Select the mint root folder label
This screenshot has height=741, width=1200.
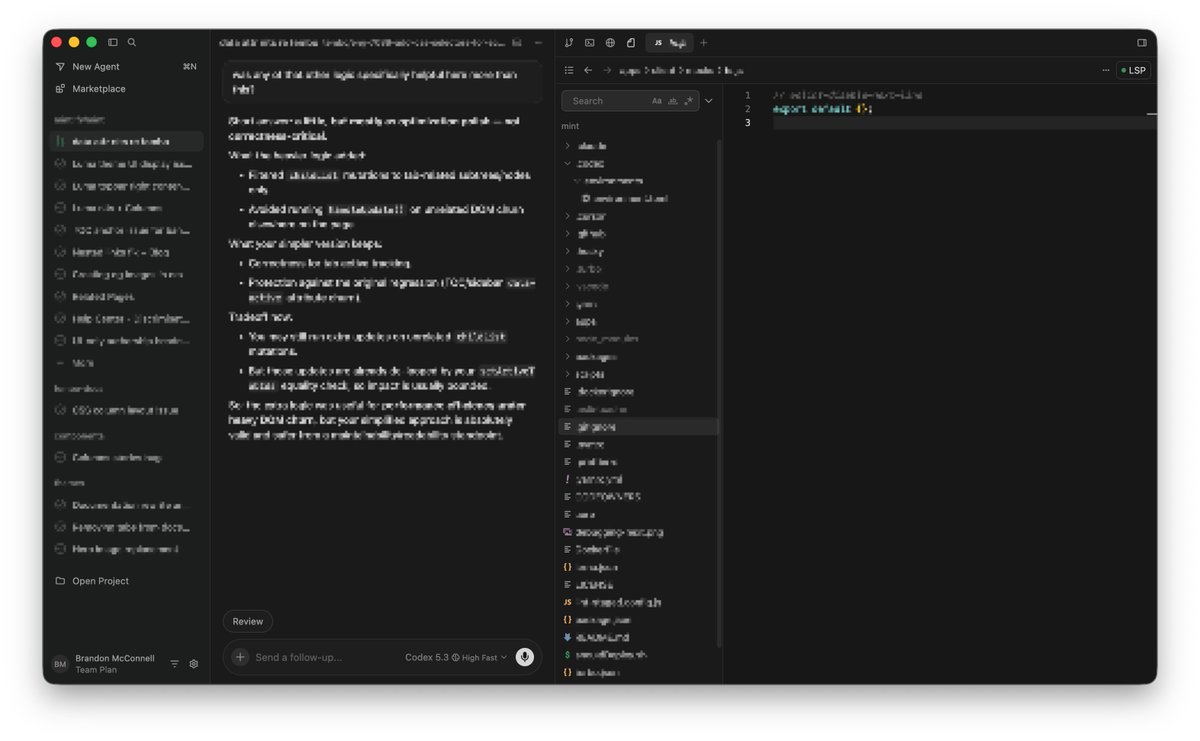(570, 126)
